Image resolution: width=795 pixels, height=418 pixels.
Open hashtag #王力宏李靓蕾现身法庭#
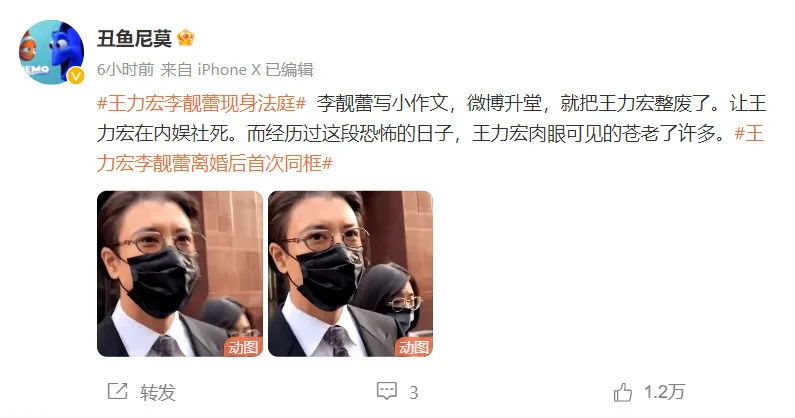click(201, 103)
